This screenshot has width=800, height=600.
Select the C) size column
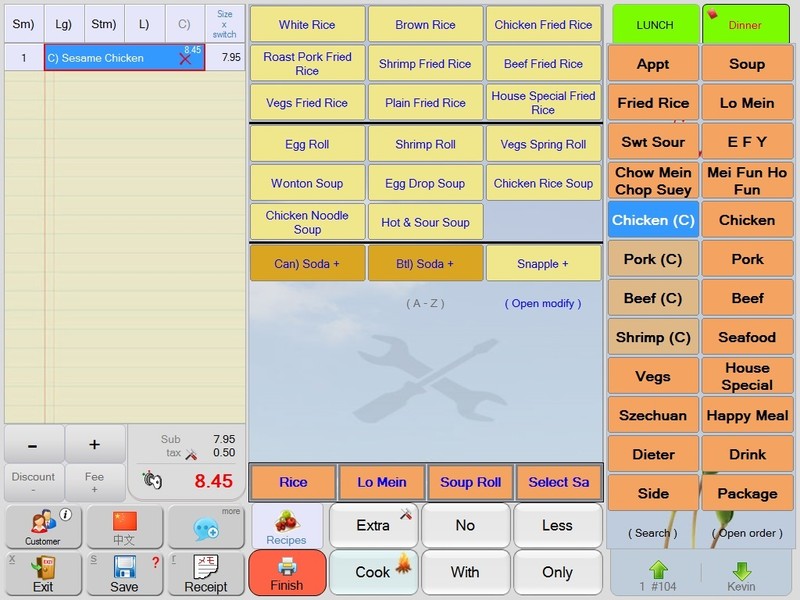tap(185, 23)
